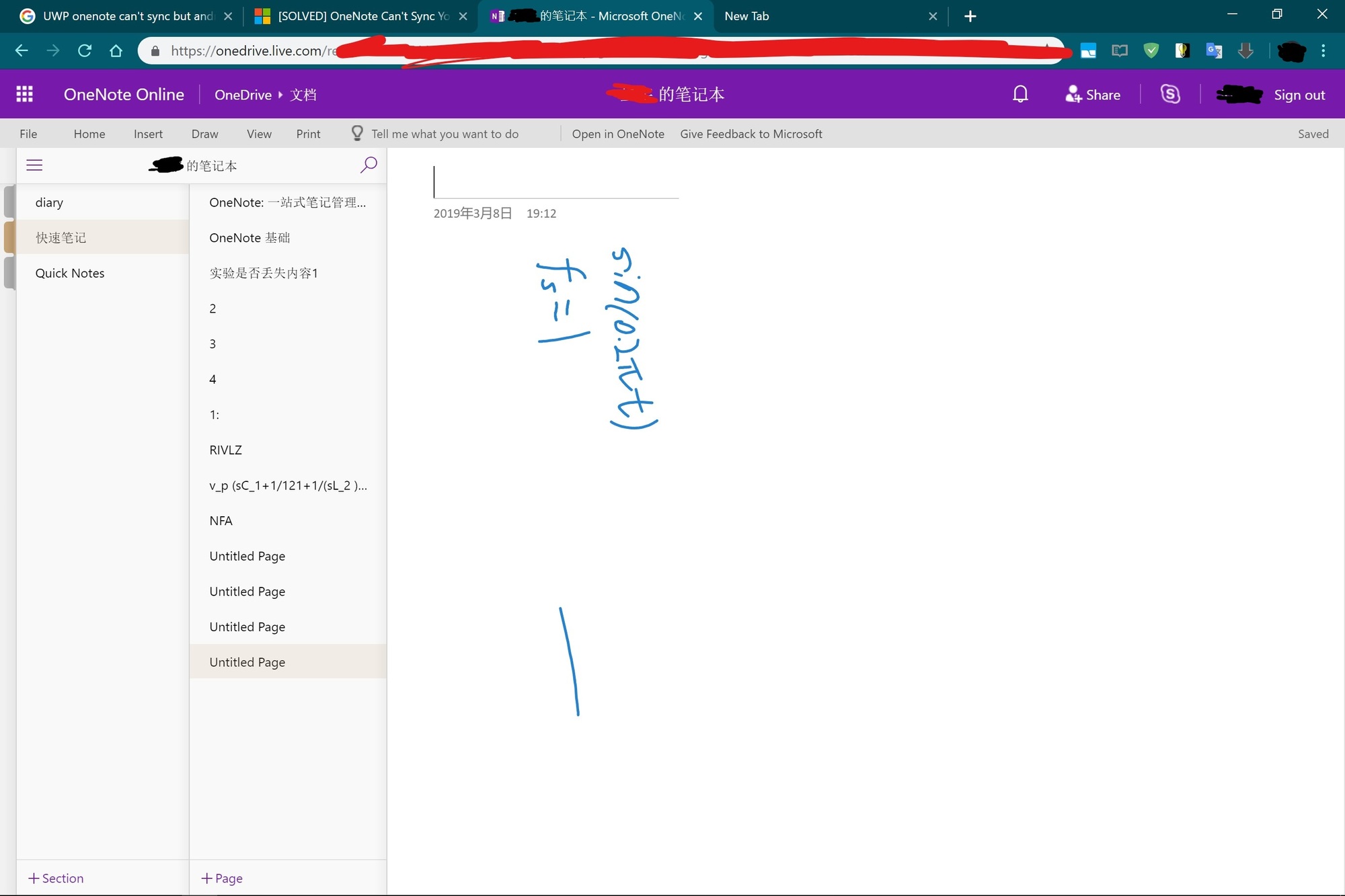Open the File menu
The height and width of the screenshot is (896, 1345).
(28, 134)
